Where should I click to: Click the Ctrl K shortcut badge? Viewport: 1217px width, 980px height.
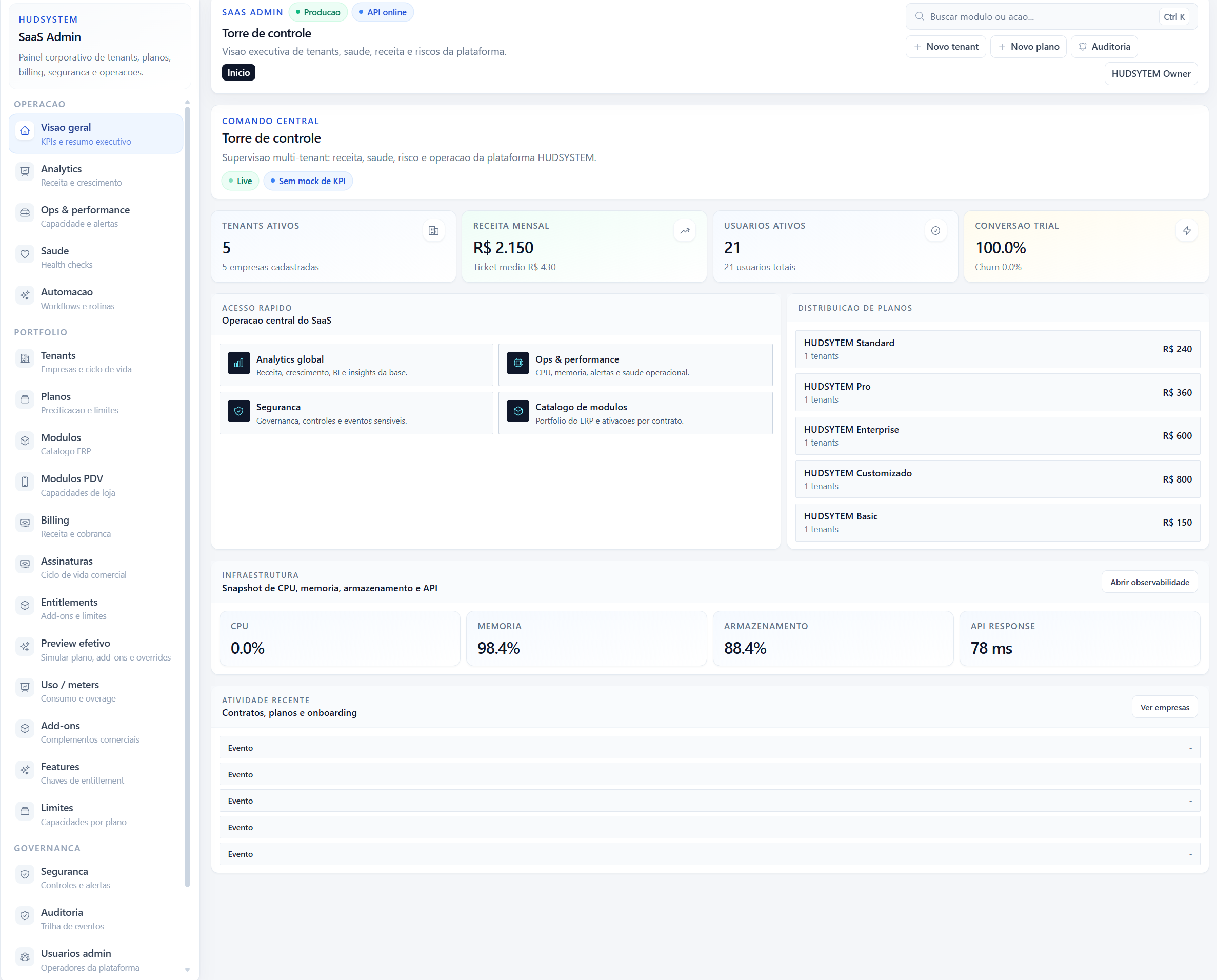(1173, 16)
